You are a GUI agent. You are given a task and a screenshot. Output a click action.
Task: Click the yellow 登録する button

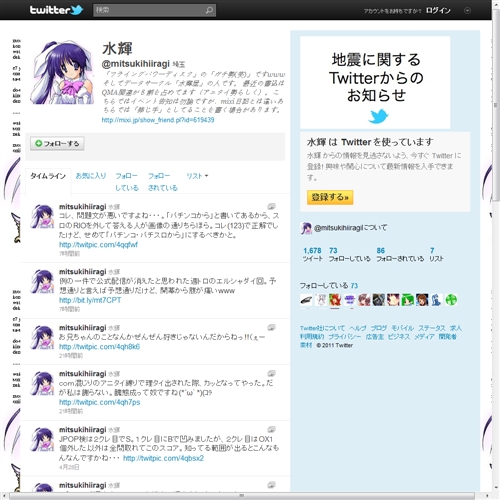(x=330, y=197)
